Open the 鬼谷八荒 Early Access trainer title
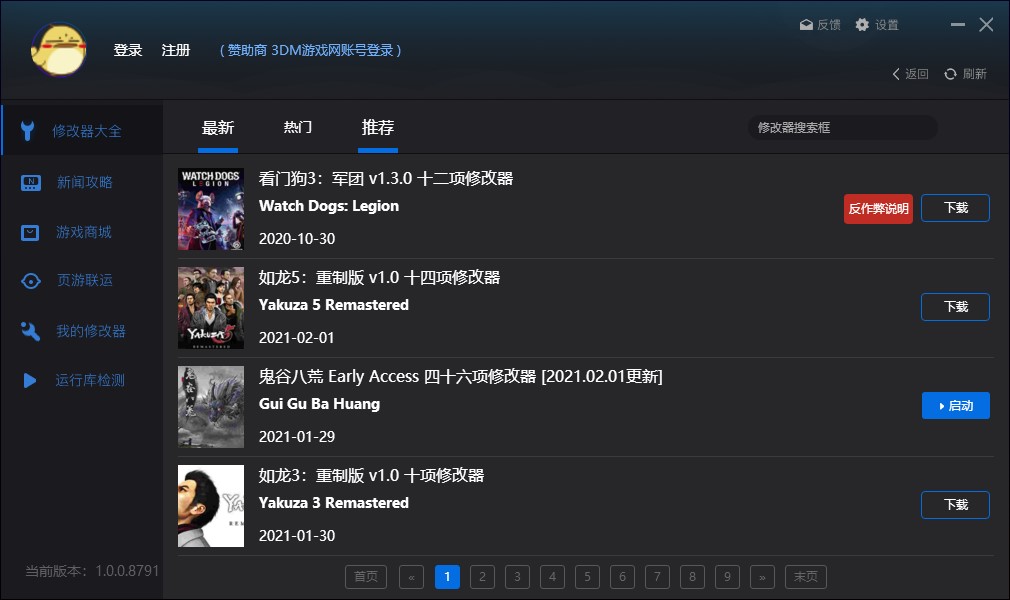The width and height of the screenshot is (1010, 600). point(461,376)
